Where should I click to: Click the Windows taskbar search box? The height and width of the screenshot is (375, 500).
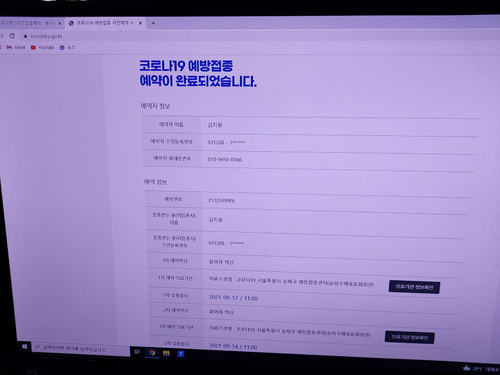point(80,349)
